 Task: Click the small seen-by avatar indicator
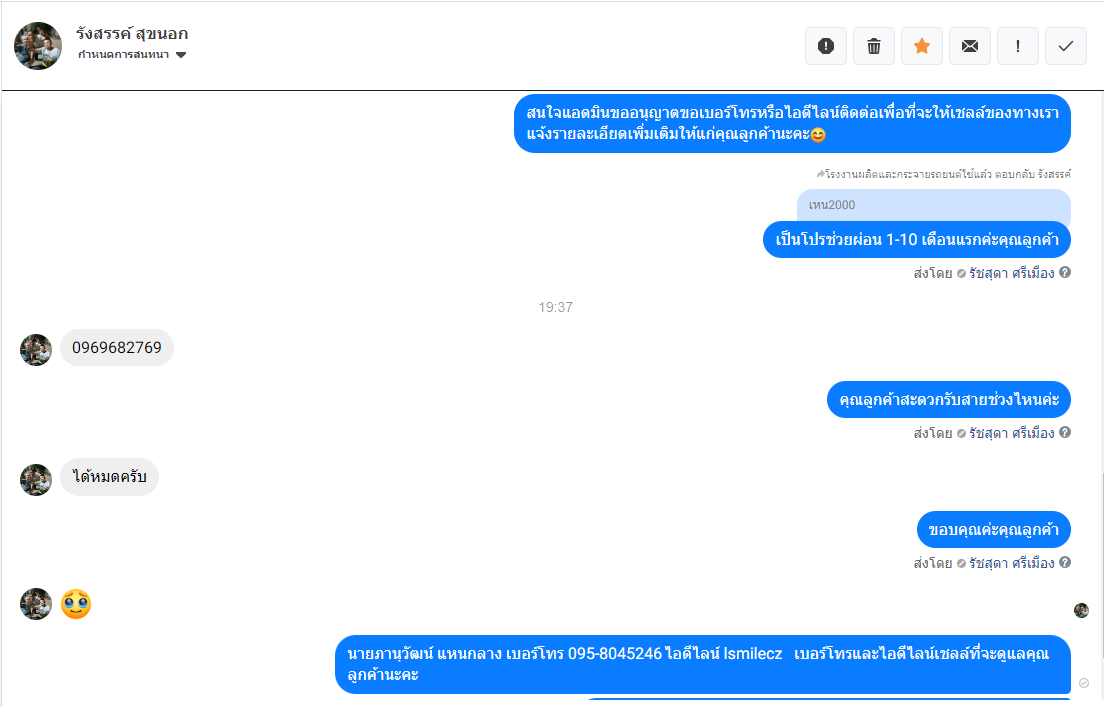point(1081,611)
